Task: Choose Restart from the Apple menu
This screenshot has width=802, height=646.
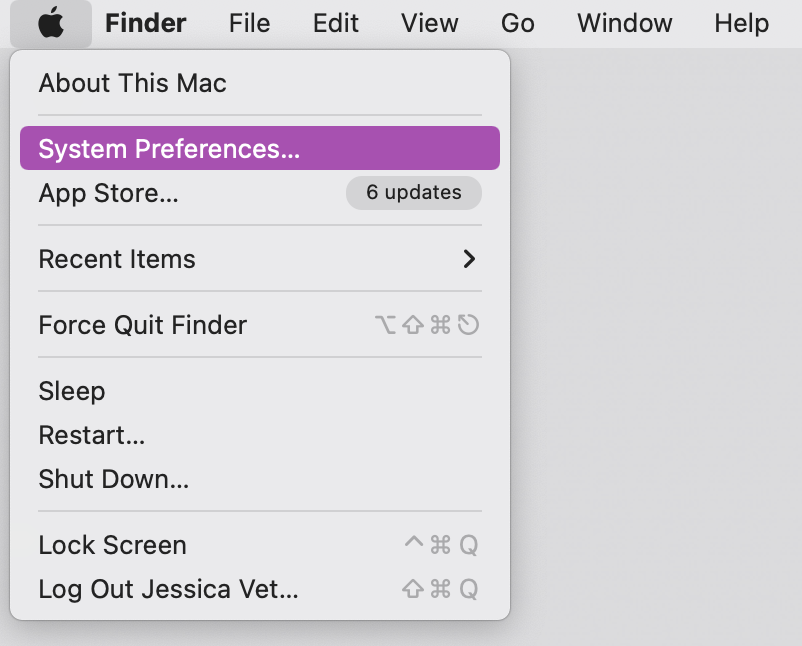Action: click(260, 435)
